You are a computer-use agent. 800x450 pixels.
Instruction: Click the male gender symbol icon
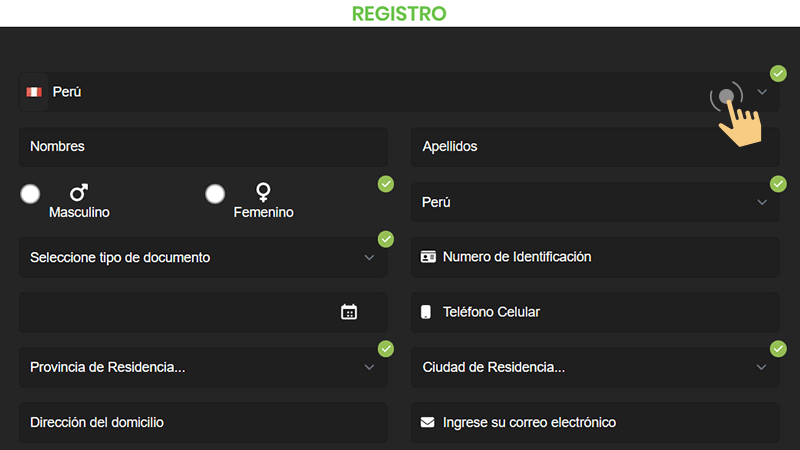coord(79,192)
